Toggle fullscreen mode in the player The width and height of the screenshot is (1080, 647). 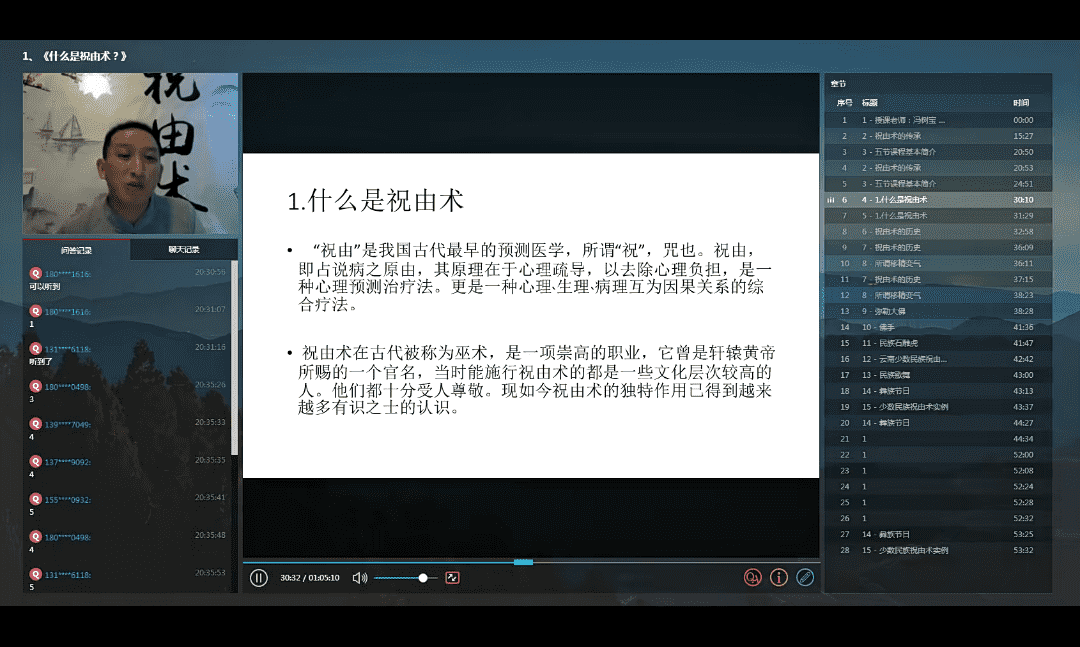point(452,577)
